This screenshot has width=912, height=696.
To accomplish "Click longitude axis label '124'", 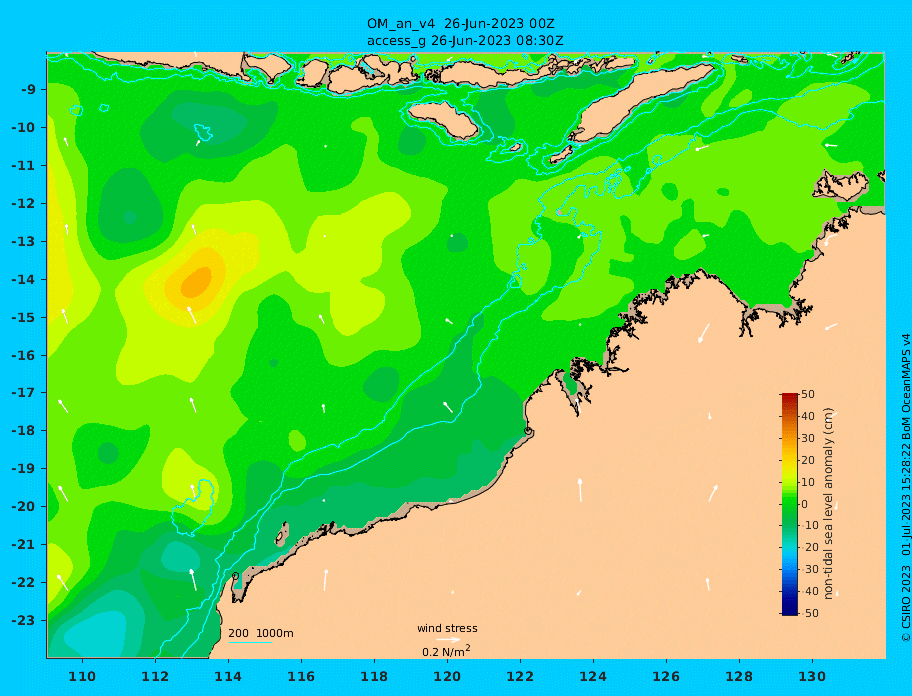I will (x=593, y=676).
